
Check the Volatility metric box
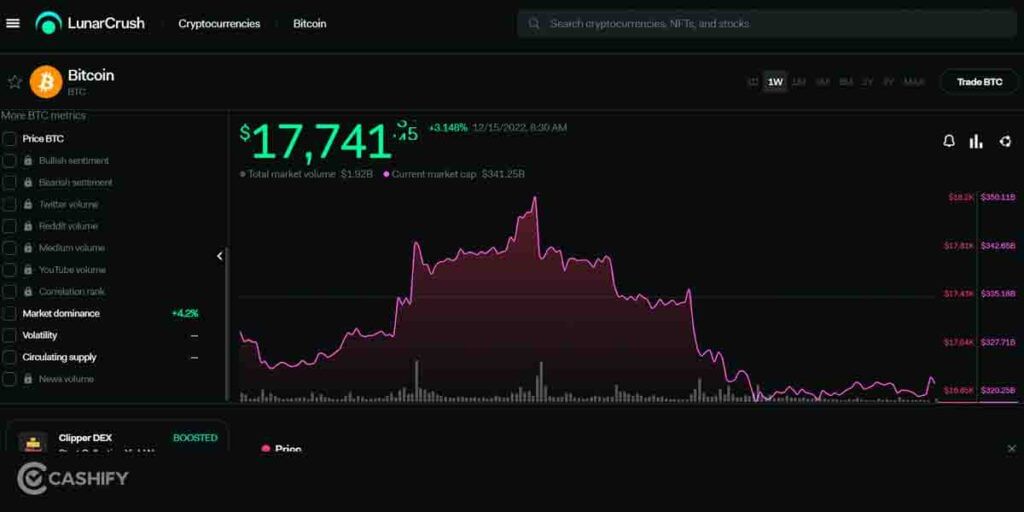point(9,335)
